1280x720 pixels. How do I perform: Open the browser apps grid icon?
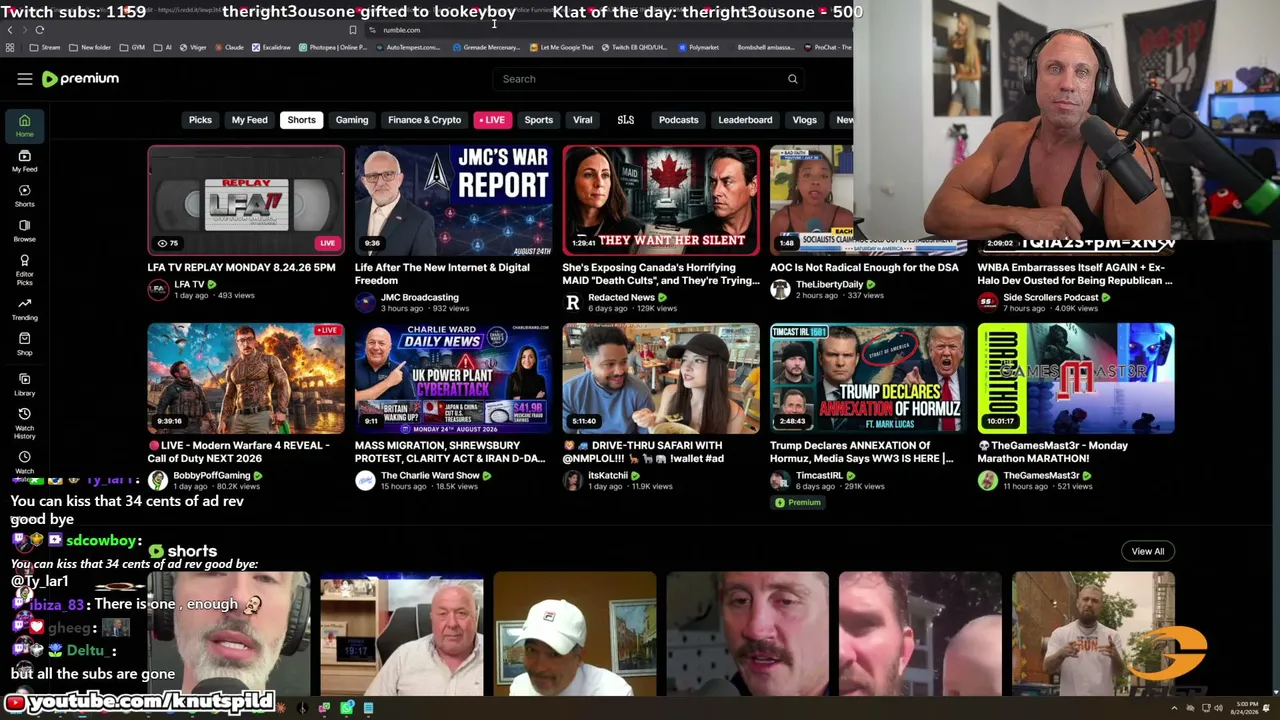click(10, 47)
